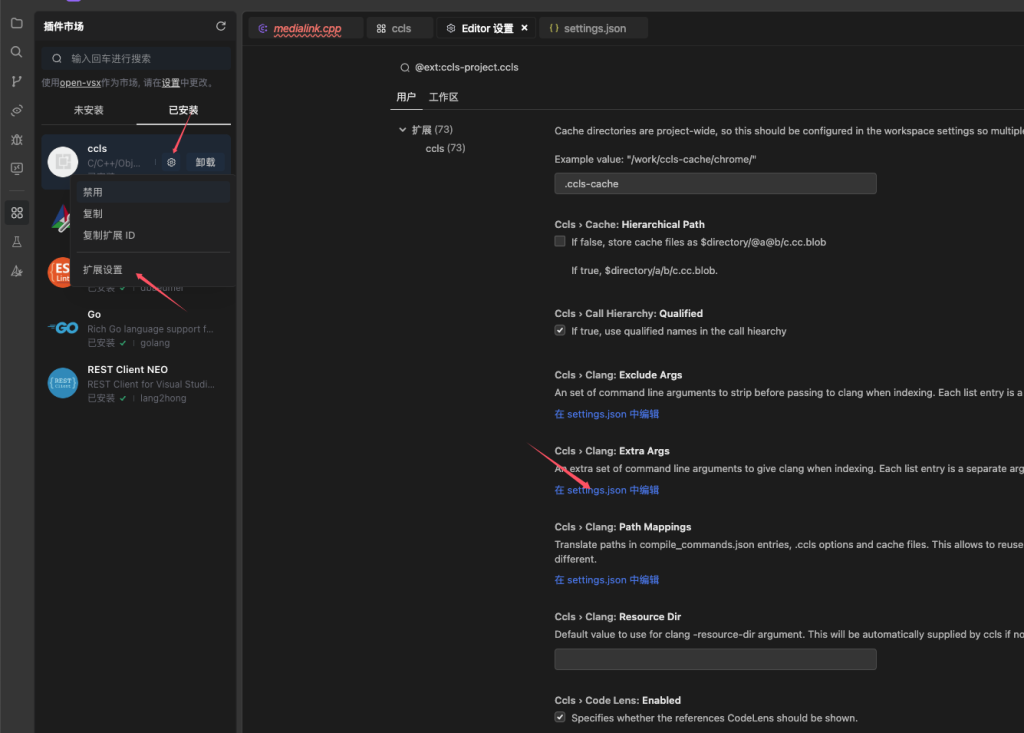Click the CMake triangle icon in the activity bar
The height and width of the screenshot is (733, 1024).
coord(17,271)
